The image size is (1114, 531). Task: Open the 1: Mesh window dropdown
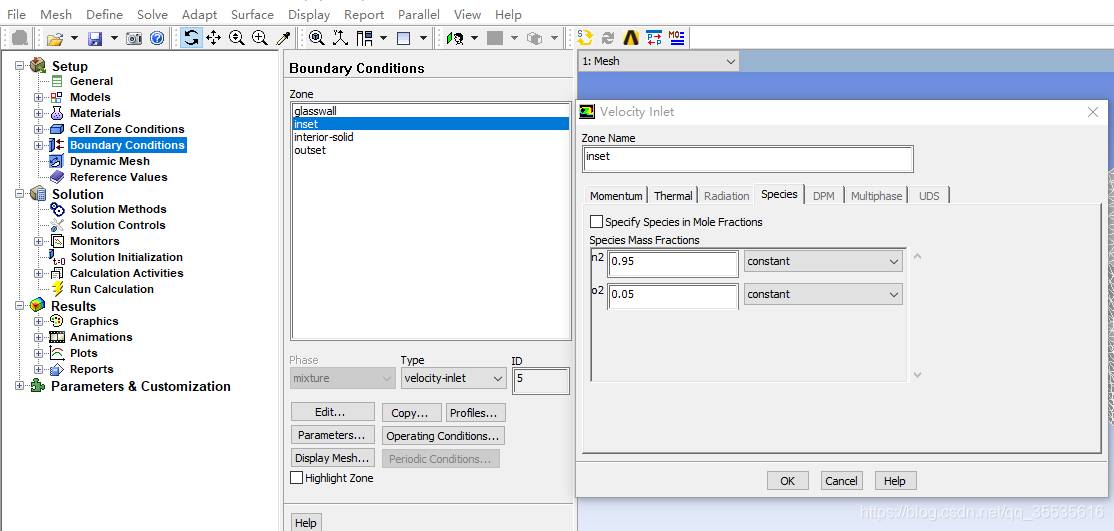point(659,61)
